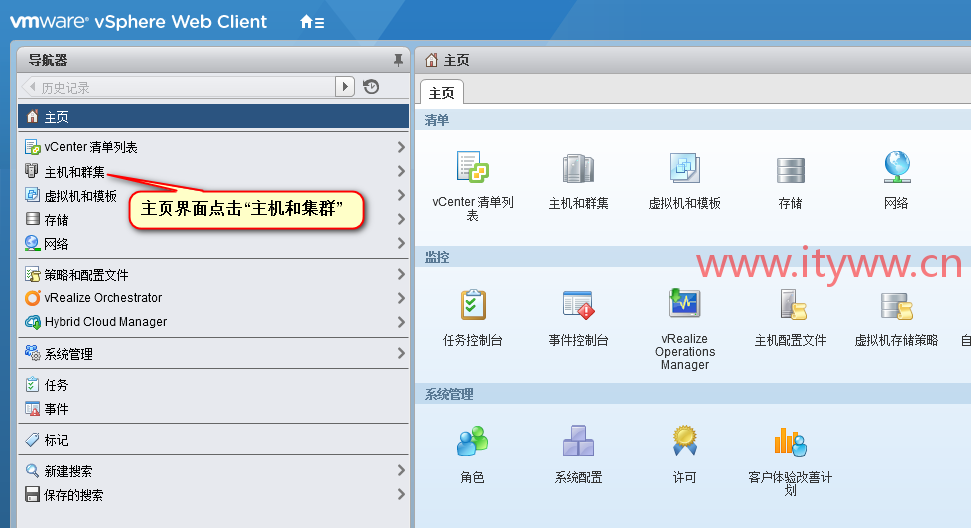Expand chevron beside 保存的搜索
The height and width of the screenshot is (528, 971).
coord(401,494)
